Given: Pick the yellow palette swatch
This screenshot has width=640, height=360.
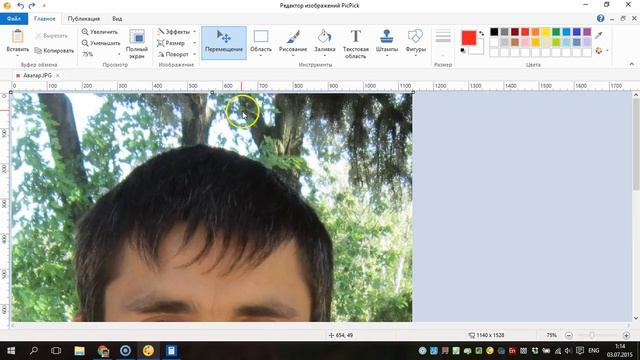Looking at the screenshot, I should coord(546,32).
